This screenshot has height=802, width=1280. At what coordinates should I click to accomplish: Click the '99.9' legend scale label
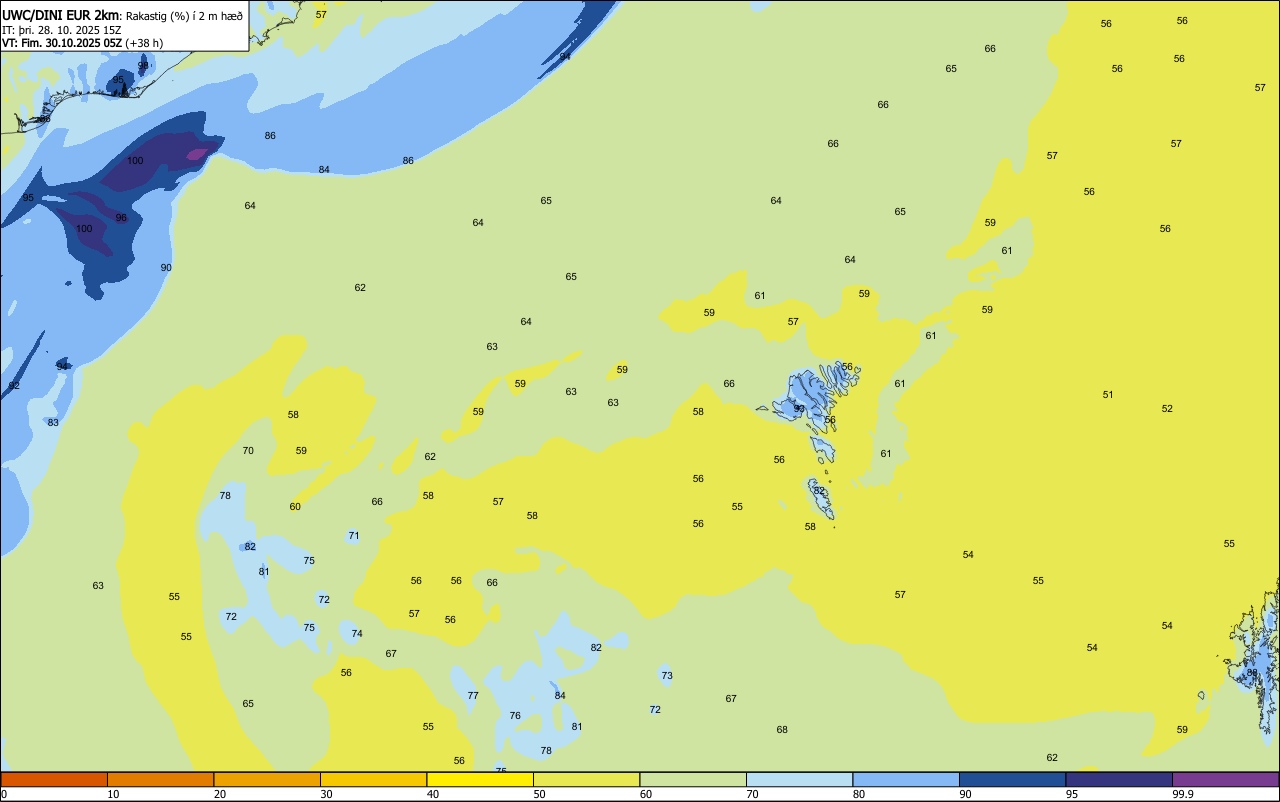point(1183,794)
